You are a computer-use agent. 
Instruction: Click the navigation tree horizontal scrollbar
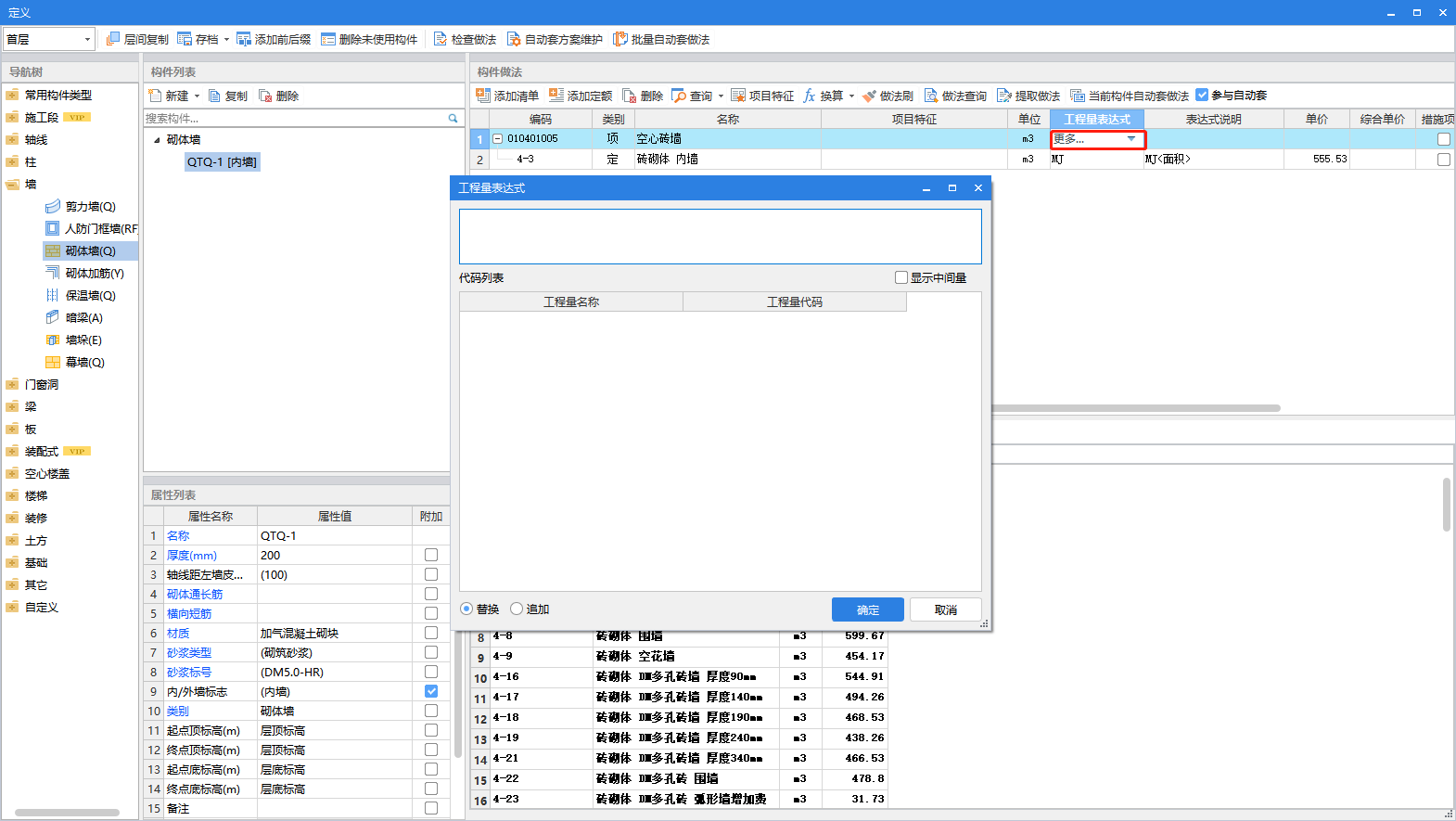tap(67, 813)
